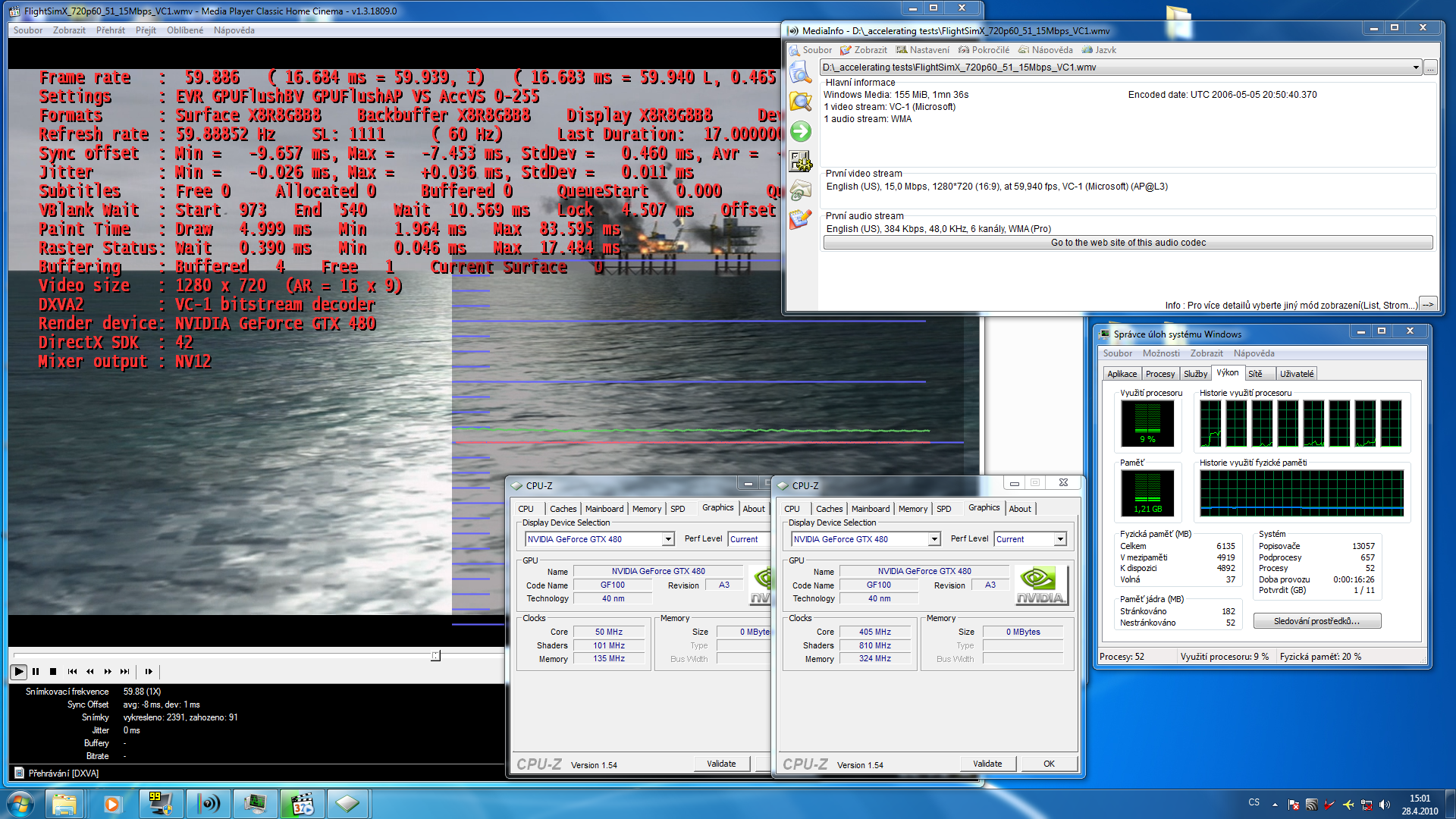Click 'Sledování prostředků...' button in Task Manager
1456x819 pixels.
pos(1316,621)
